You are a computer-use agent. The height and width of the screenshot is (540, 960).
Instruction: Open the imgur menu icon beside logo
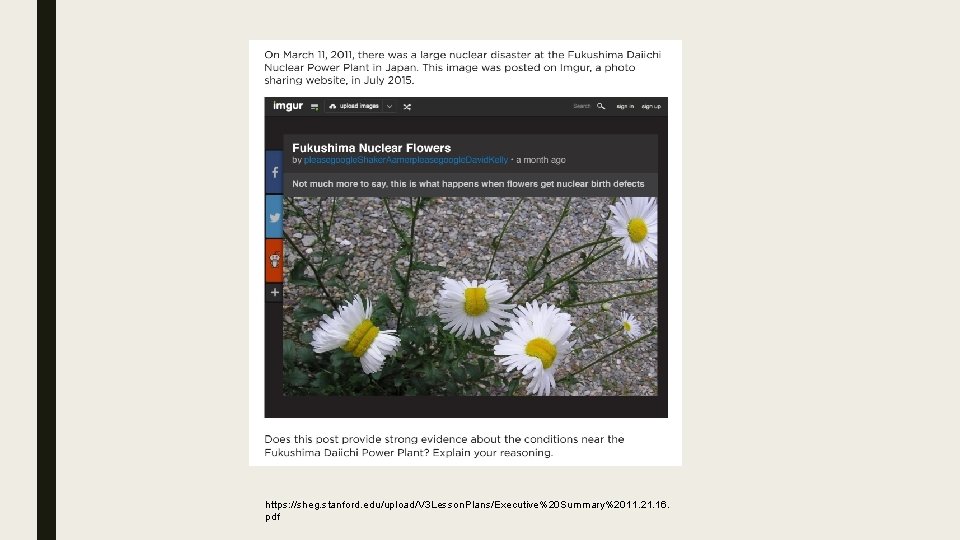point(314,107)
